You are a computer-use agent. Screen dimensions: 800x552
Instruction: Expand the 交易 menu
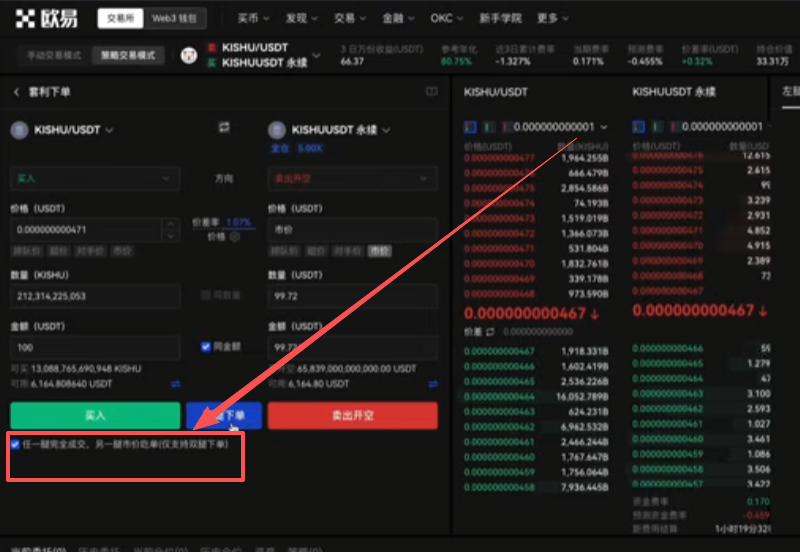coord(349,18)
